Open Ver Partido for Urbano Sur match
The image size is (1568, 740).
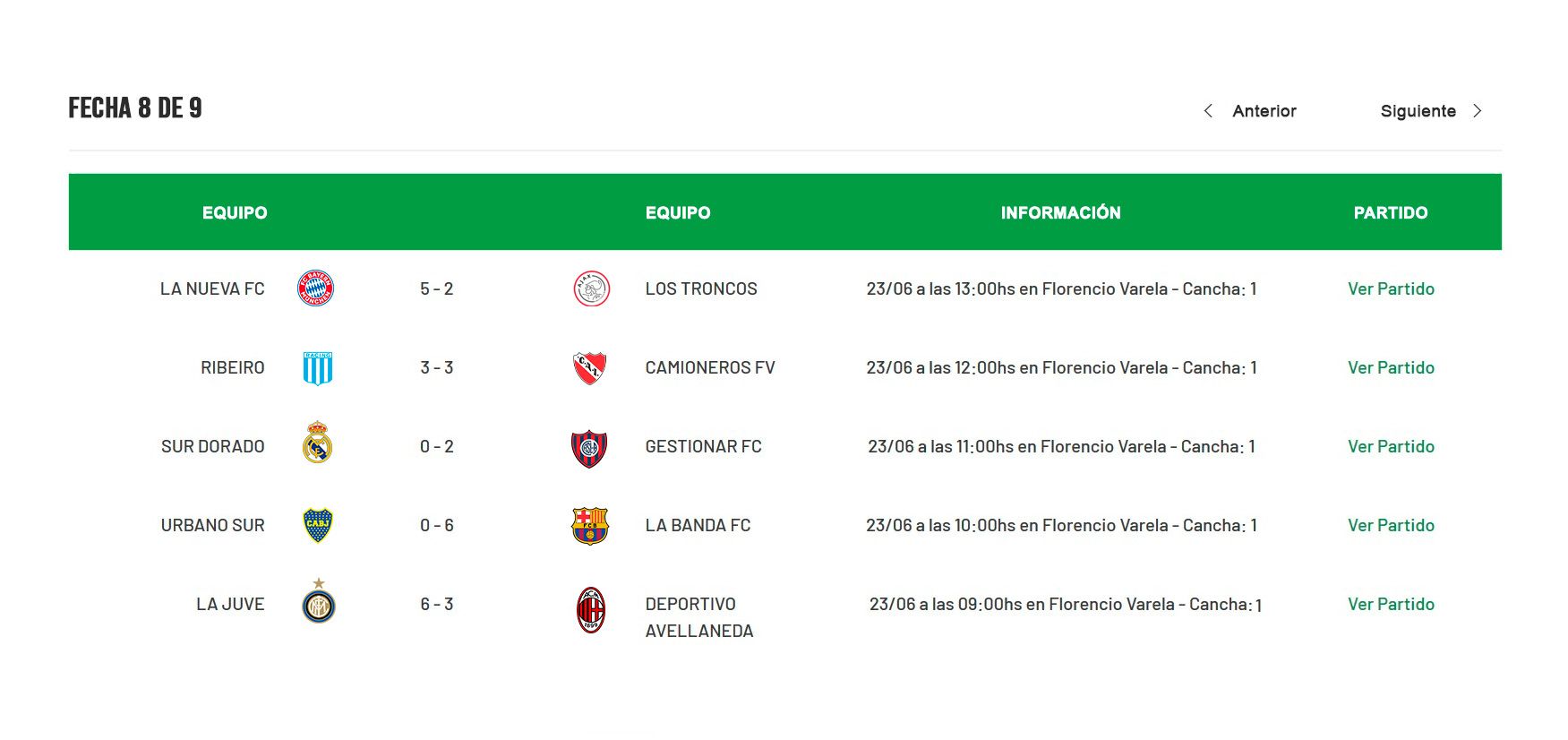tap(1391, 525)
